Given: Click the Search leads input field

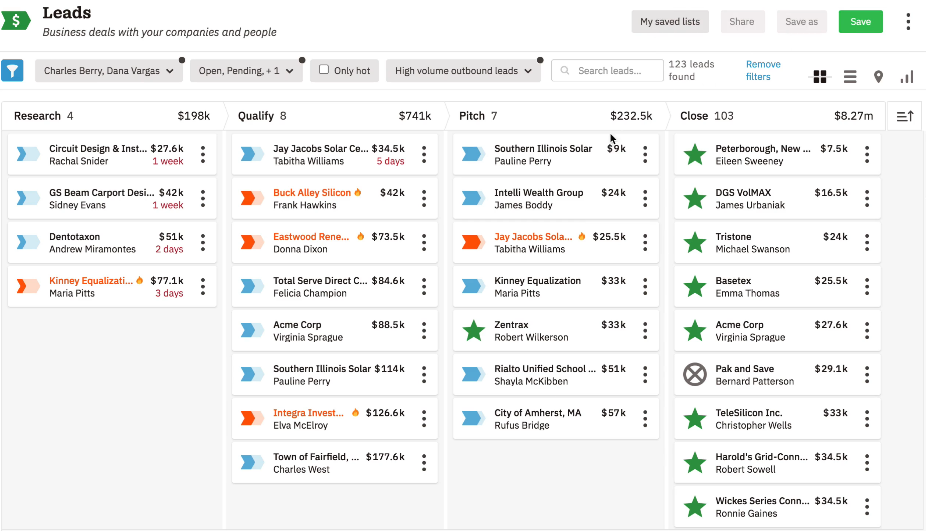Looking at the screenshot, I should 607,70.
